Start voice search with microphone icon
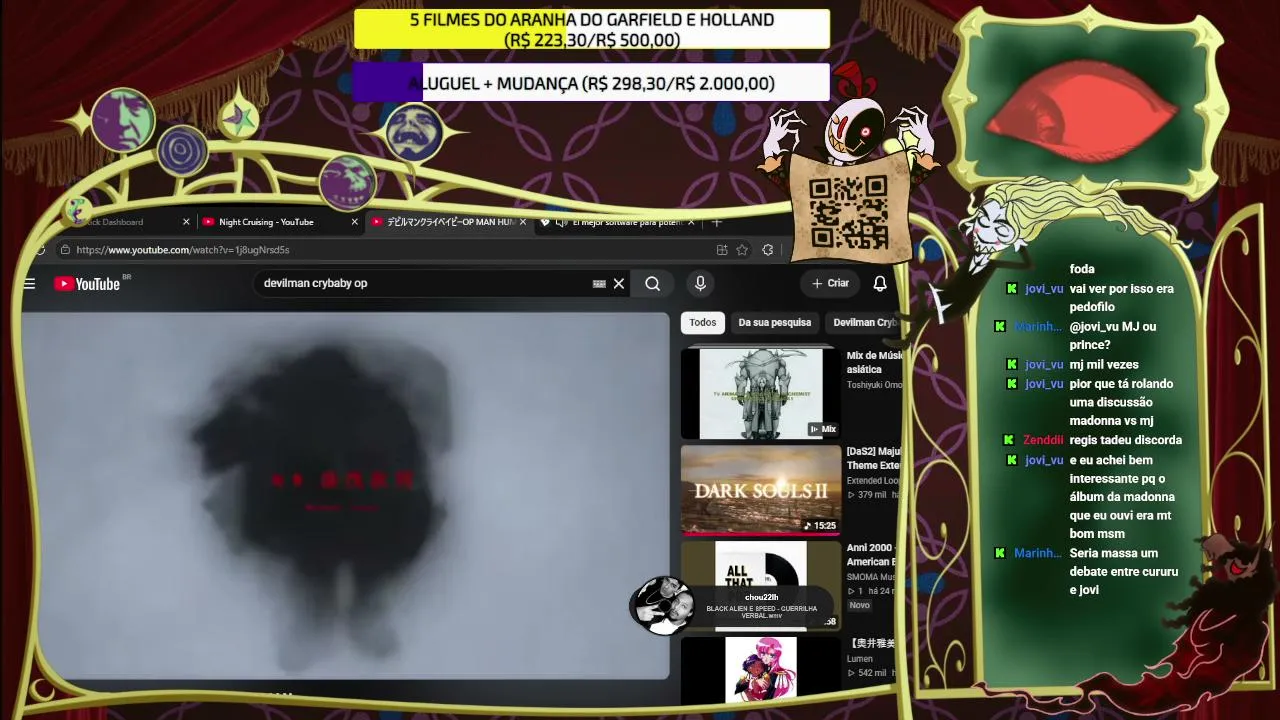The image size is (1280, 720). pyautogui.click(x=700, y=284)
